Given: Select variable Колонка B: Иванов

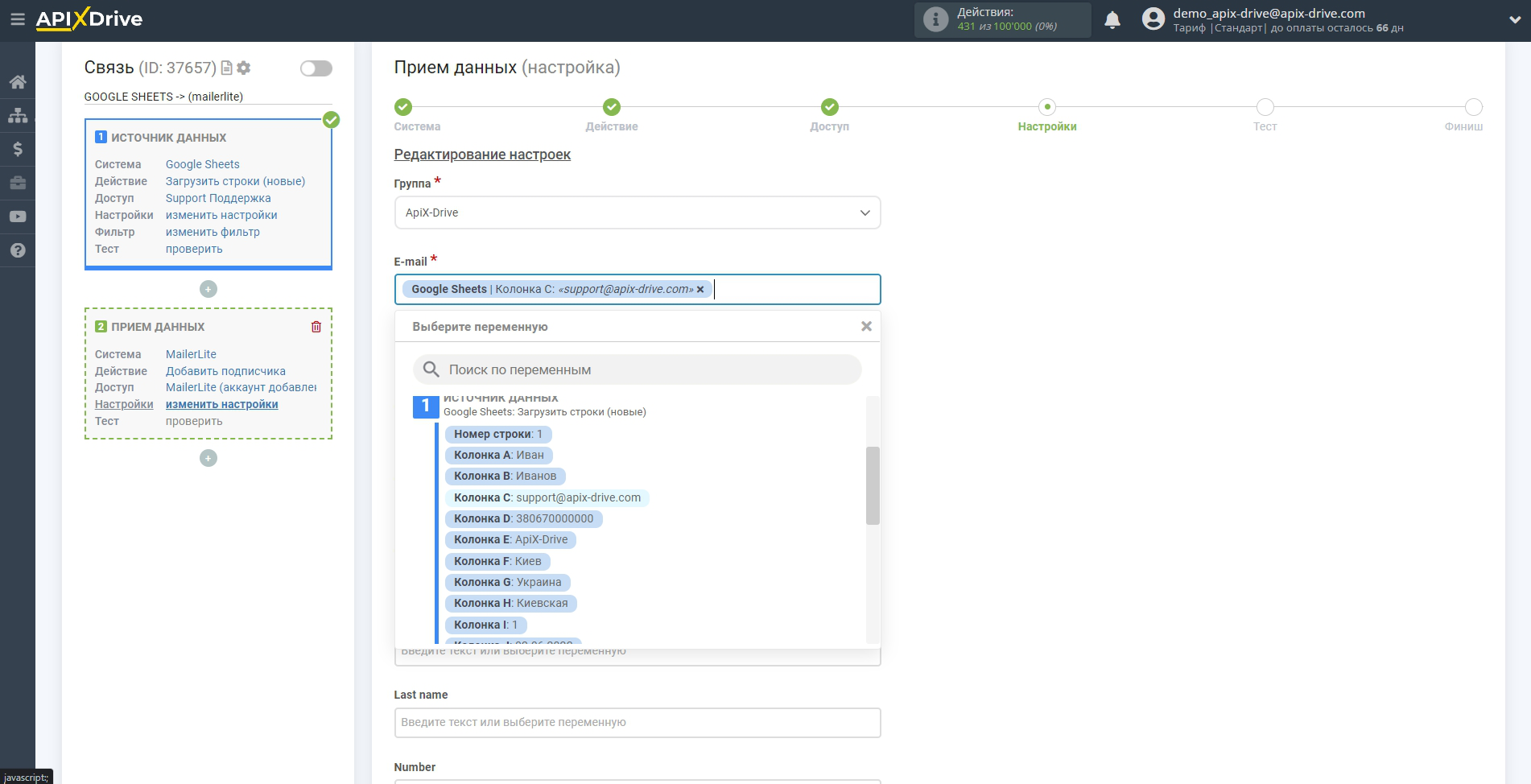Looking at the screenshot, I should 506,476.
